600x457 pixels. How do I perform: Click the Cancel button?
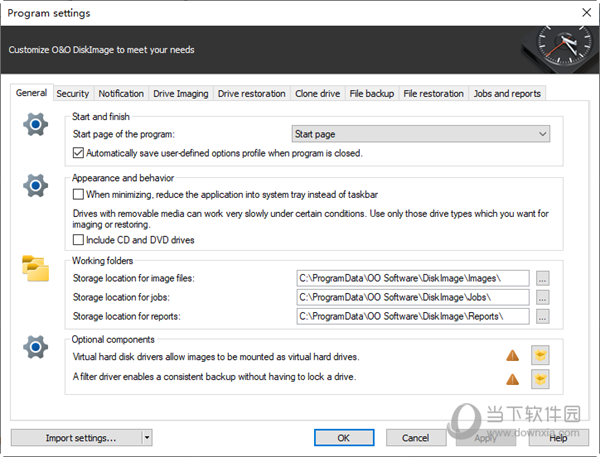416,437
